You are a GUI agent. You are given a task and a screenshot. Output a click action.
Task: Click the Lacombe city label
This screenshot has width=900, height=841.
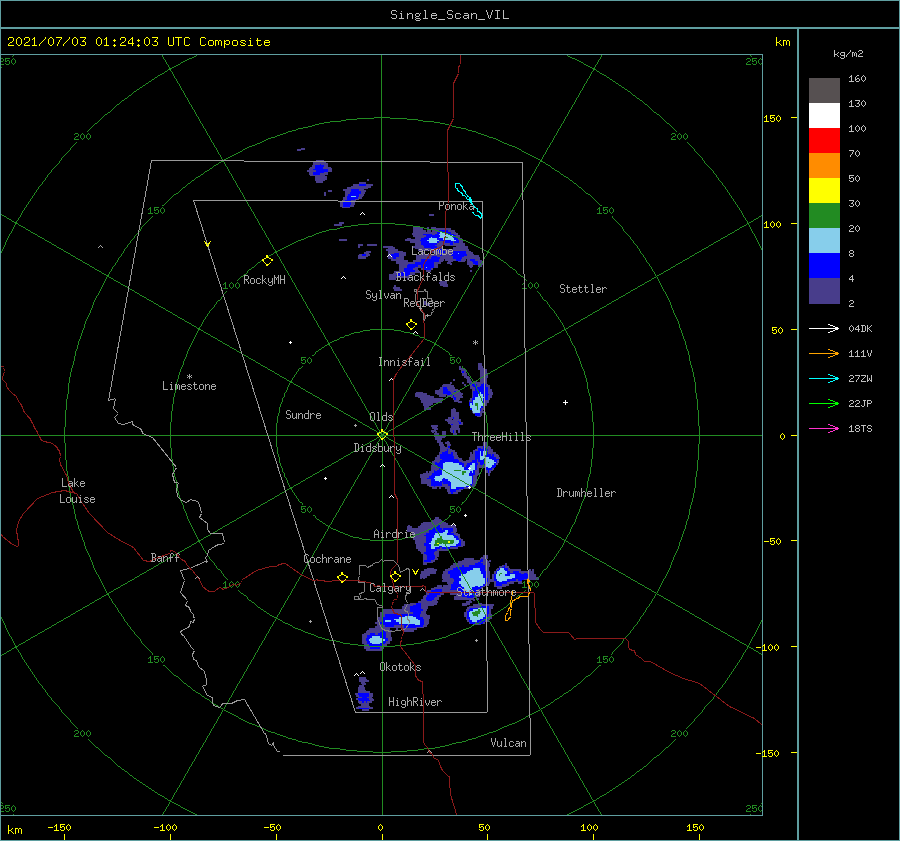point(432,251)
